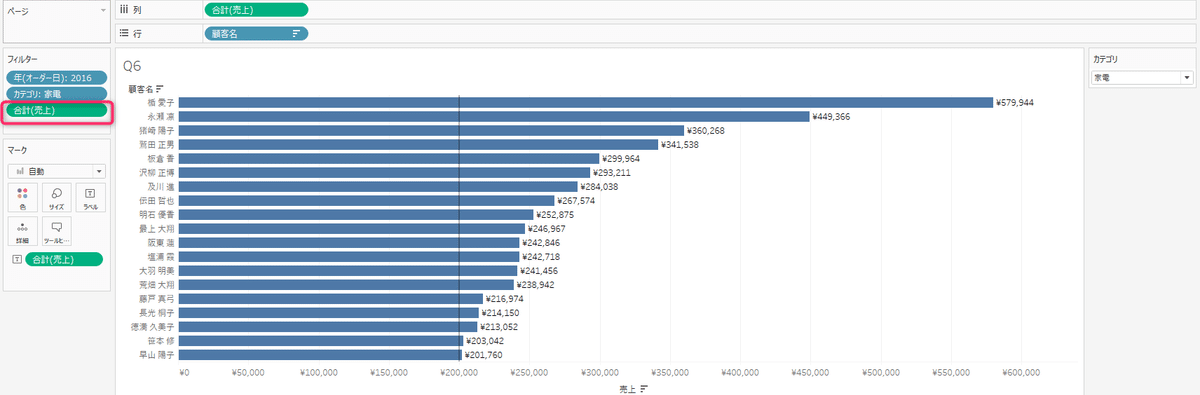
Task: Click the 顧客名 column header text
Action: (x=141, y=89)
